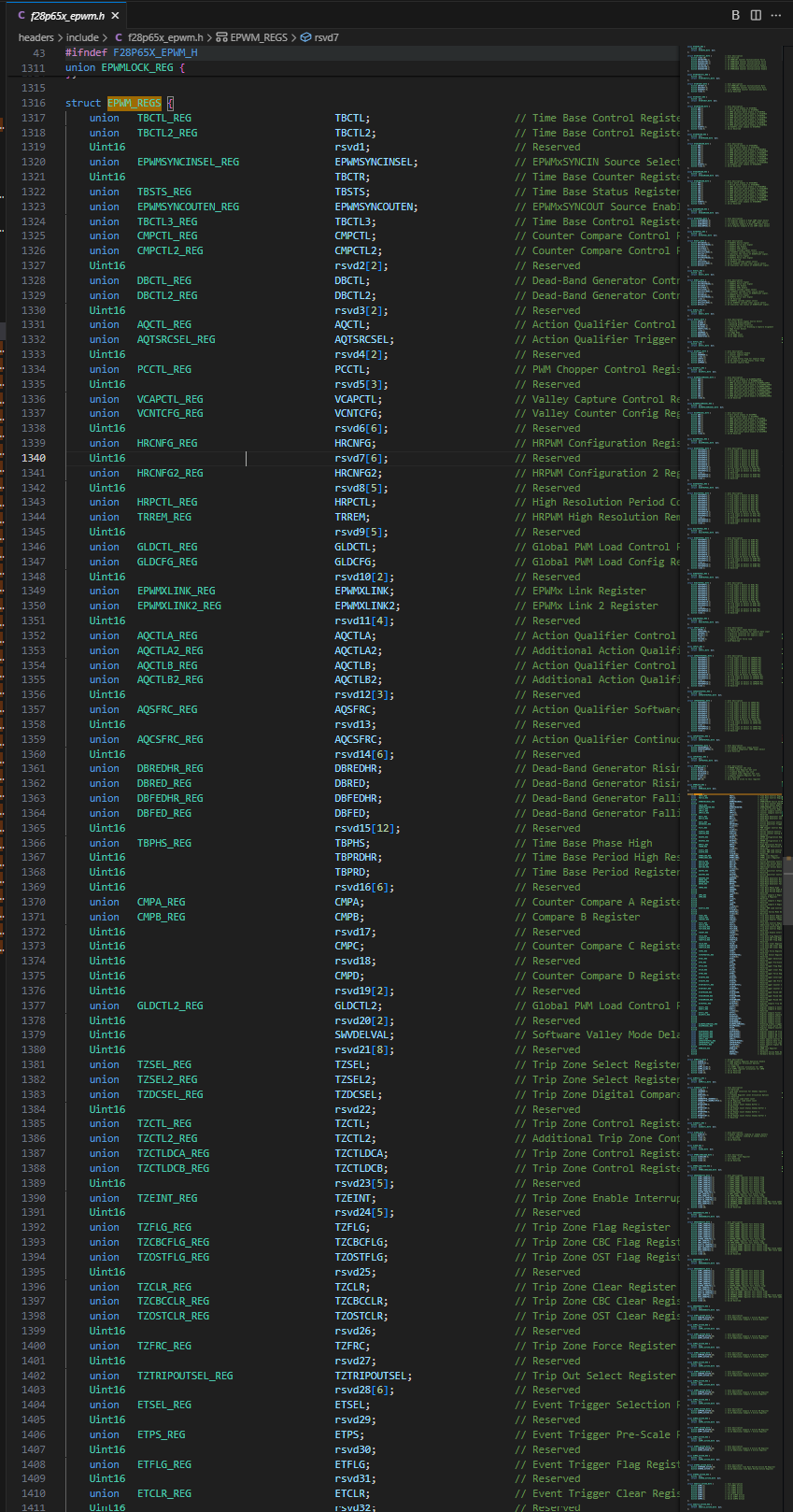Click TZTRIPOUTSEL_REG type name
Viewport: 793px width, 1512px height.
pos(185,1376)
